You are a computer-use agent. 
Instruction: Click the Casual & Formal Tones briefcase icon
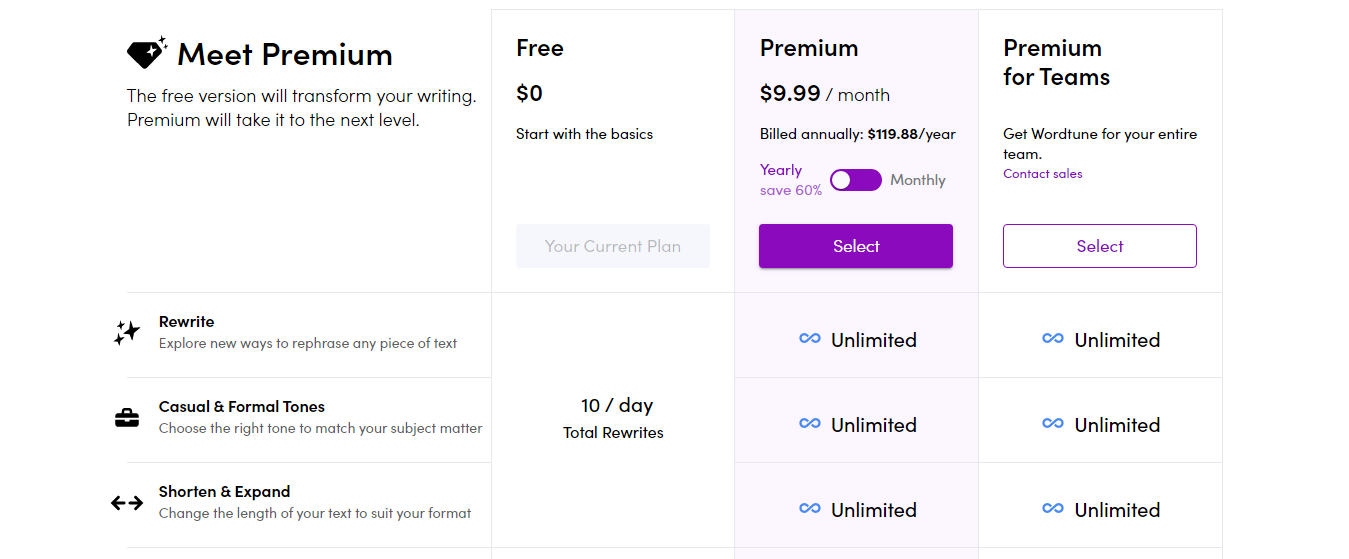[x=127, y=418]
